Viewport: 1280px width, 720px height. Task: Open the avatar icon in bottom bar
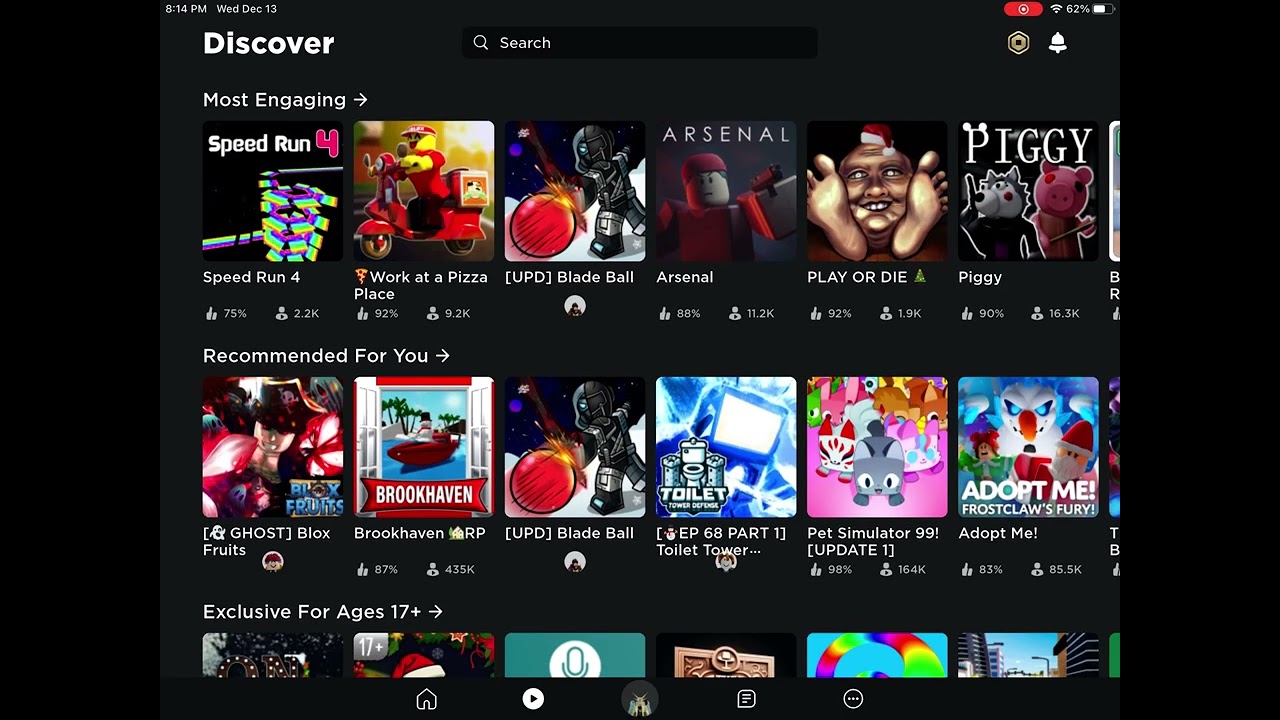click(640, 699)
